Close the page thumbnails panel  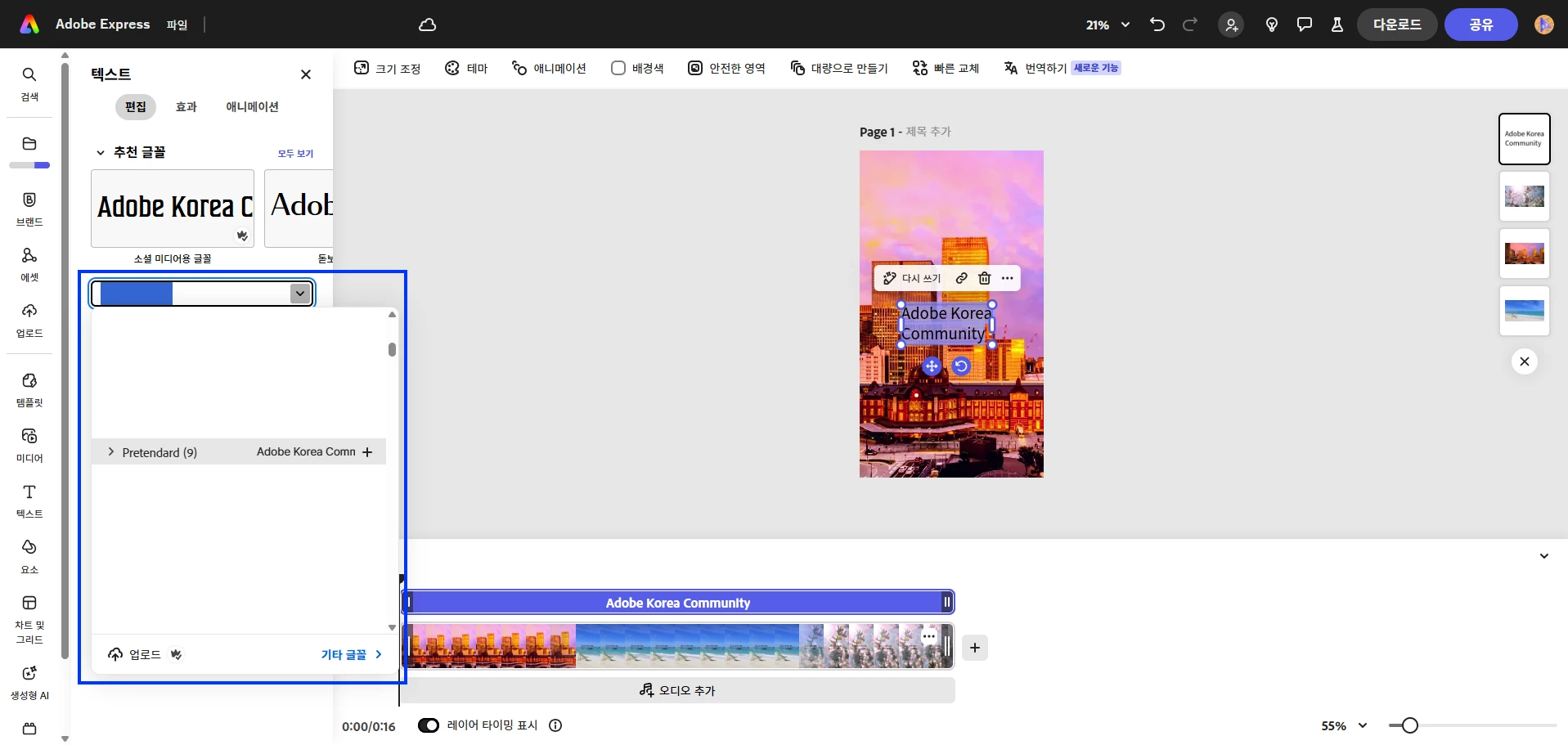pyautogui.click(x=1524, y=361)
